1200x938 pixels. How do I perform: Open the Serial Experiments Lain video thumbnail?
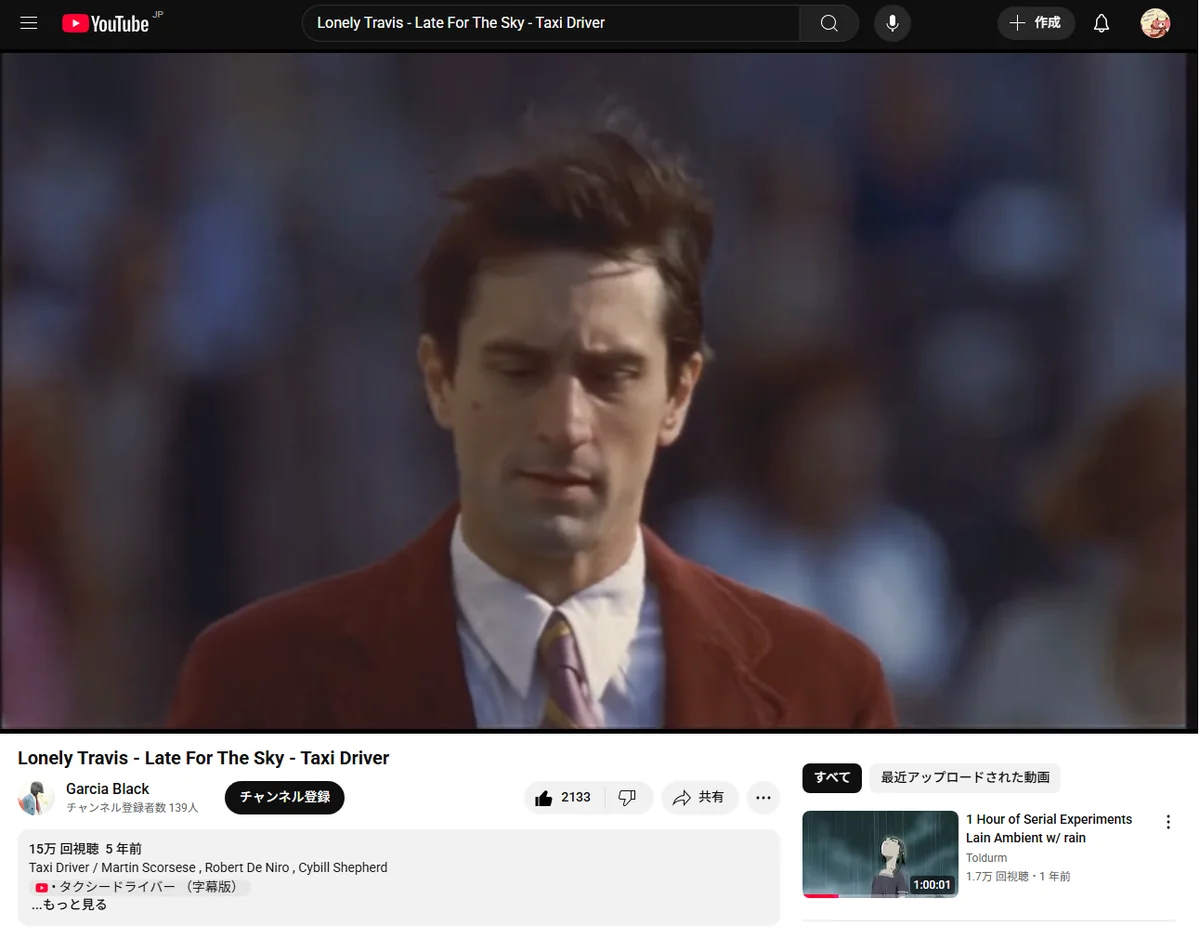click(880, 854)
